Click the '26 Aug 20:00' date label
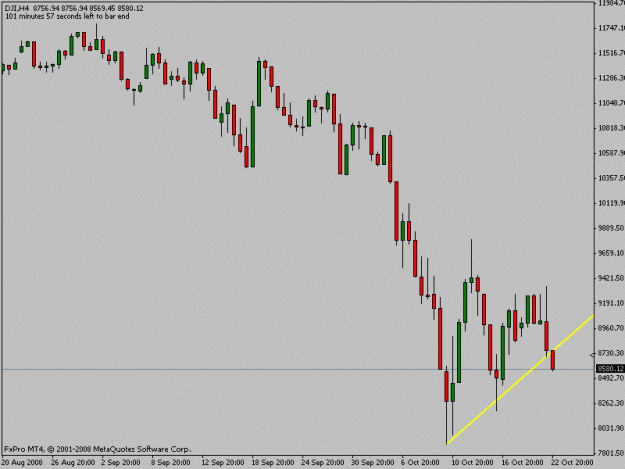 point(73,463)
